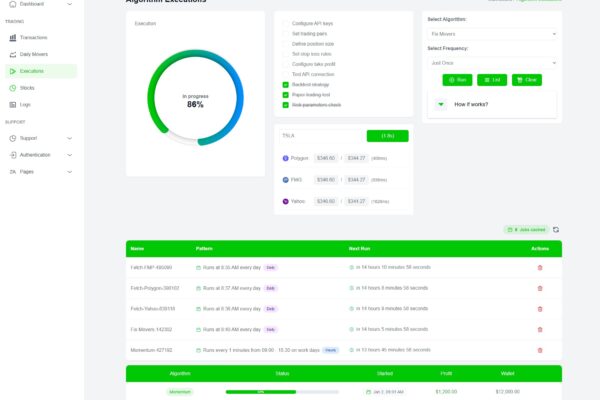
Task: Go to Transactions in the sidebar
Action: [33, 37]
